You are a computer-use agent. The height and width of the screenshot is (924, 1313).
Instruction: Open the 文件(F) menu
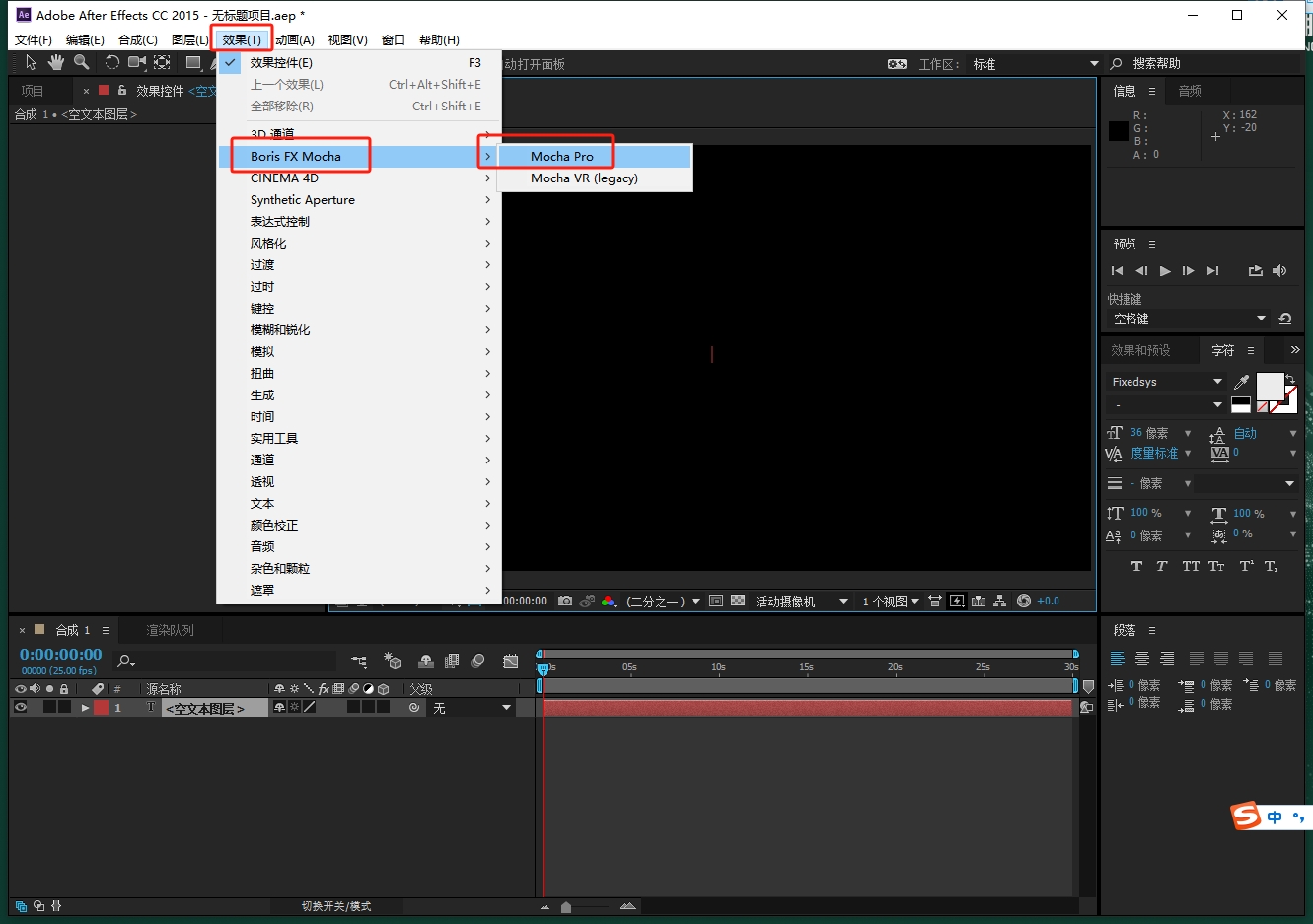tap(34, 39)
